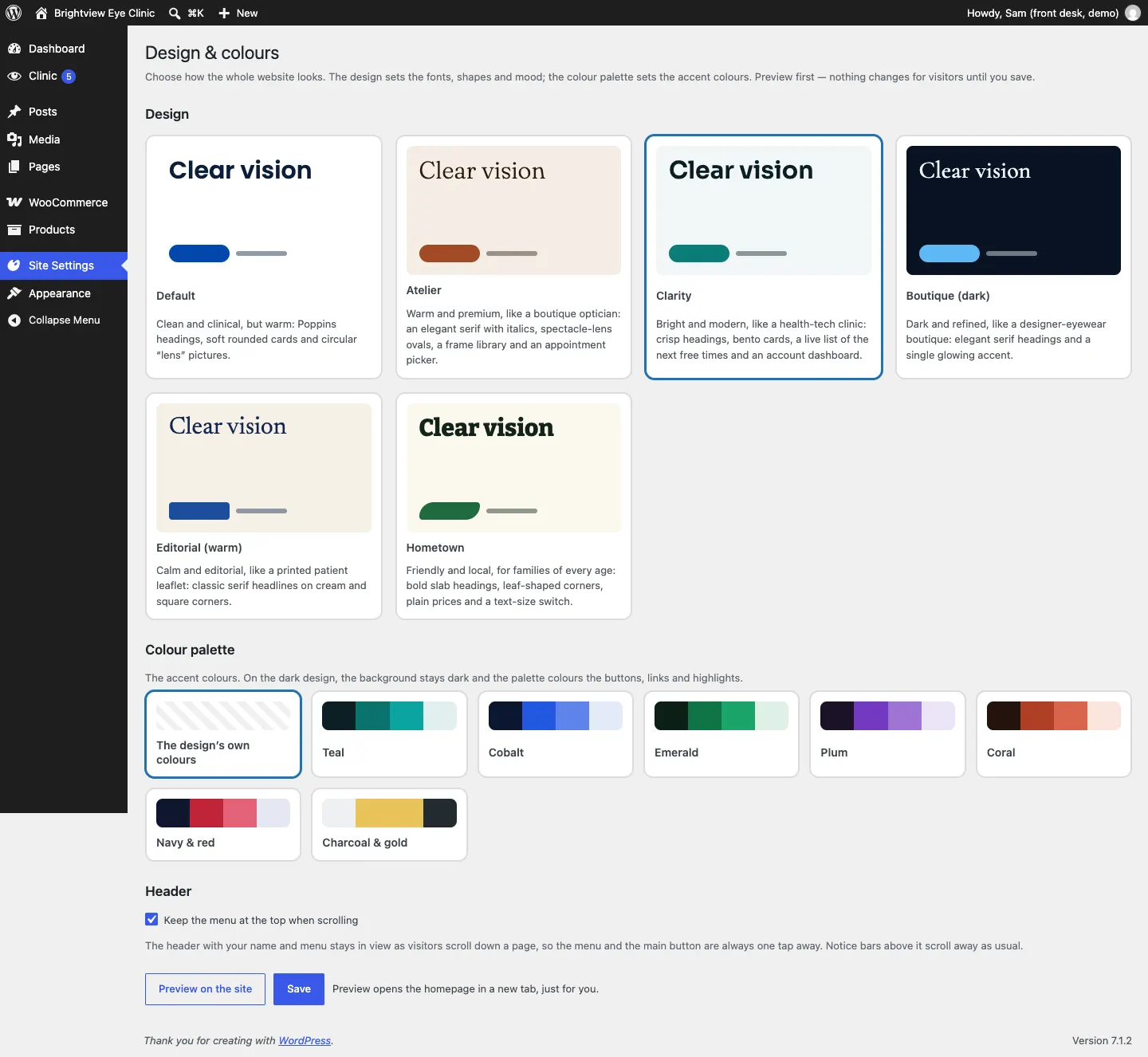This screenshot has height=1057, width=1148.
Task: Select the Teal colour palette
Action: coord(389,734)
